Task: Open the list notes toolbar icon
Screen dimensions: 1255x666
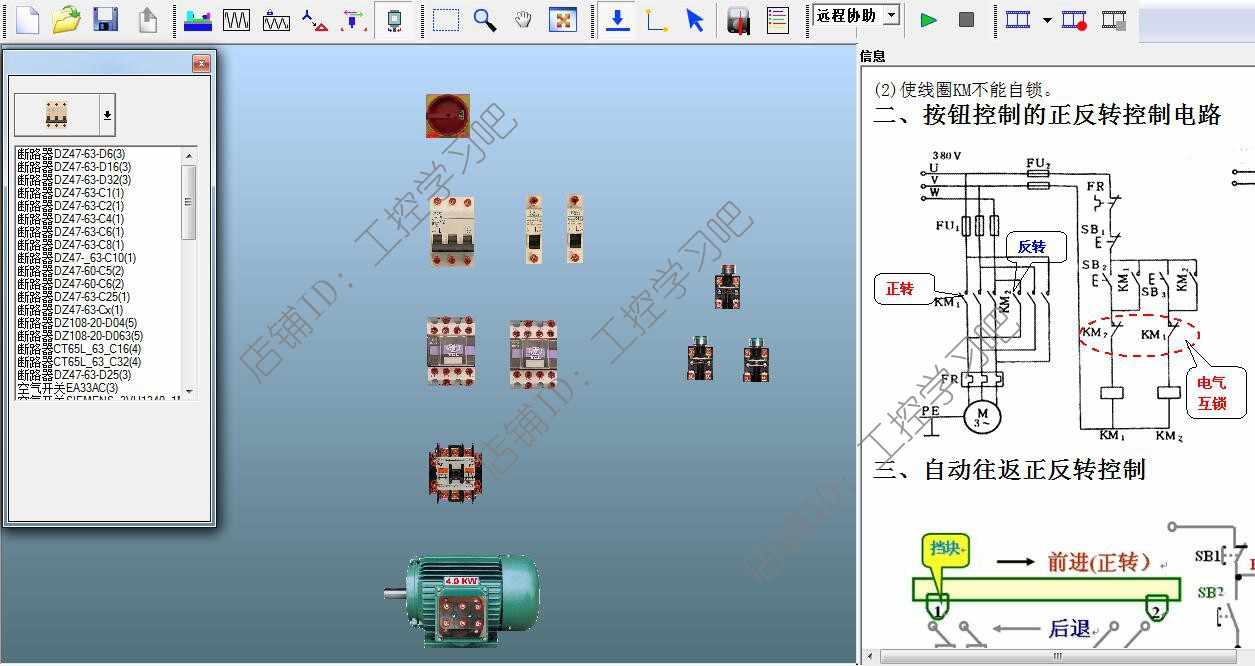Action: coord(777,19)
